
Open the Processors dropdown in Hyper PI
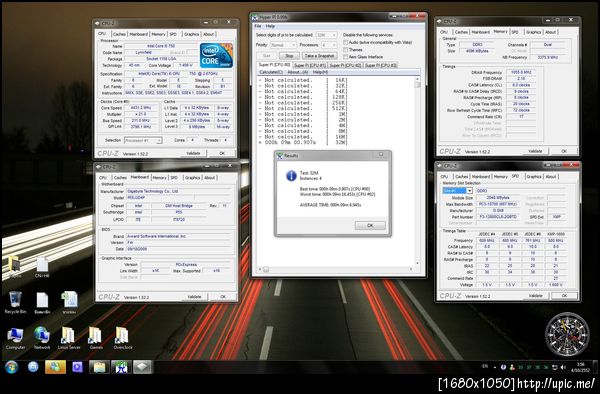(x=329, y=45)
